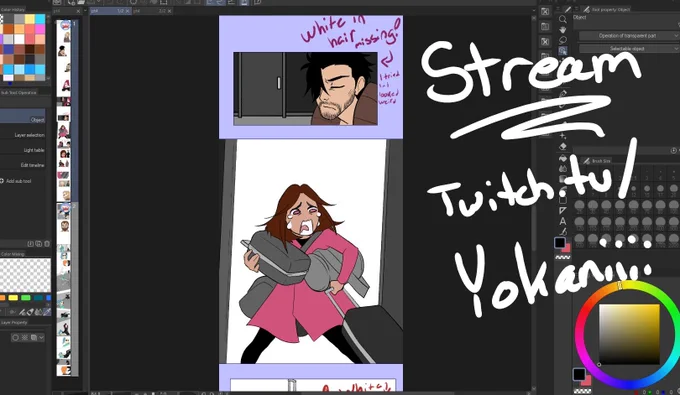Choose the Edit timeline sub tool
This screenshot has height=395, width=680.
click(x=23, y=165)
